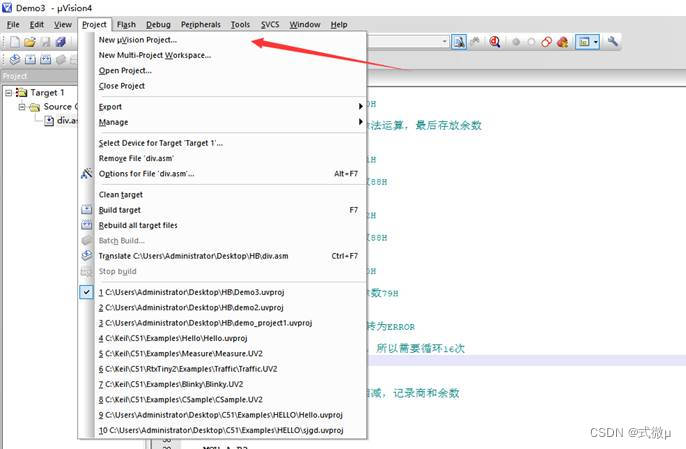
Task: Choose Options for File 'div.asm'...
Action: [223, 174]
